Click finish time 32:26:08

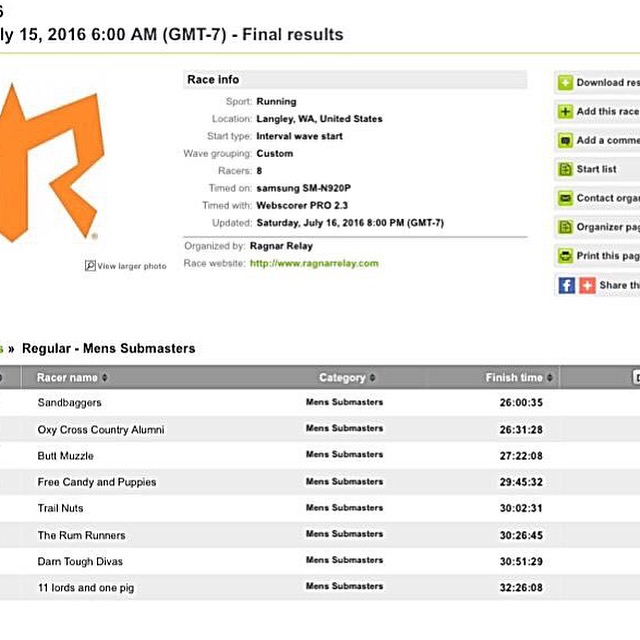(521, 588)
